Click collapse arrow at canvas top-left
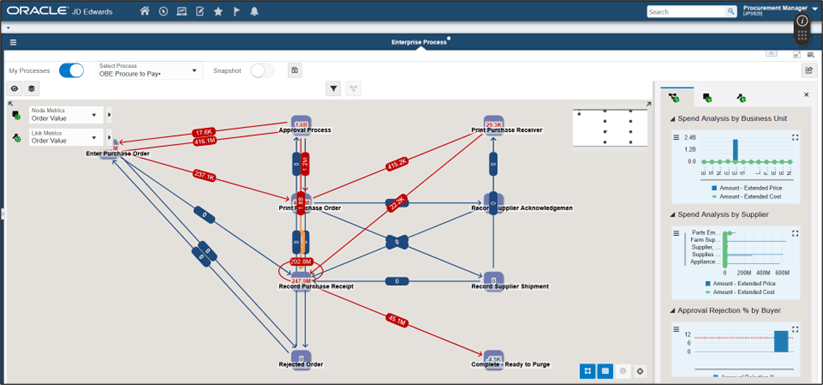The width and height of the screenshot is (823, 385). [x=10, y=104]
